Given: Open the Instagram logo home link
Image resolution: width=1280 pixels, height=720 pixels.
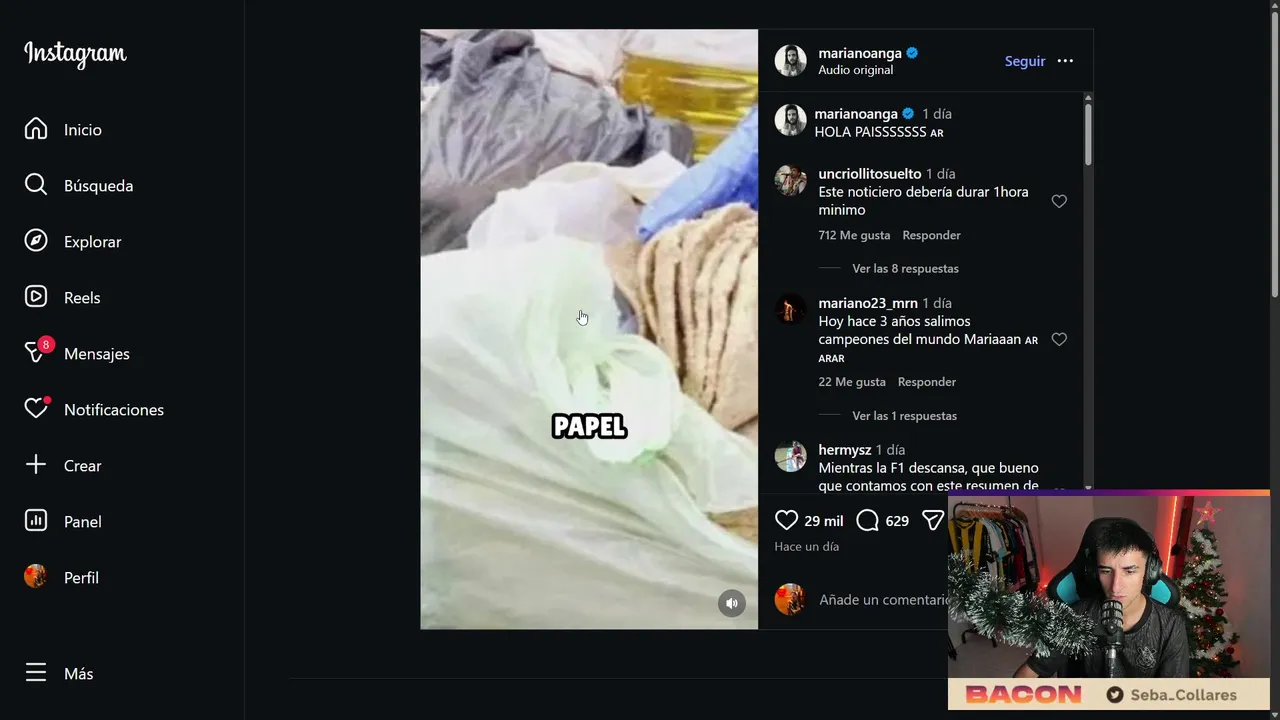Looking at the screenshot, I should (x=75, y=54).
